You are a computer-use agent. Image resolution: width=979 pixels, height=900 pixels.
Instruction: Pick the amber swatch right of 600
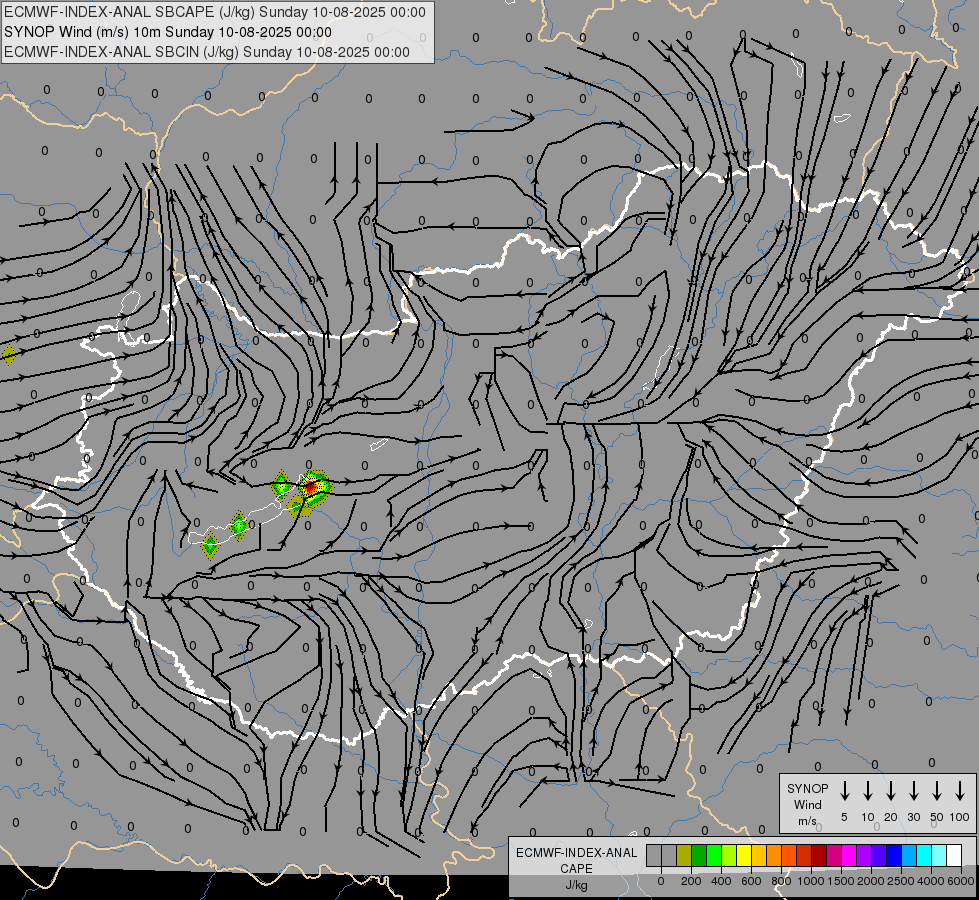[759, 855]
